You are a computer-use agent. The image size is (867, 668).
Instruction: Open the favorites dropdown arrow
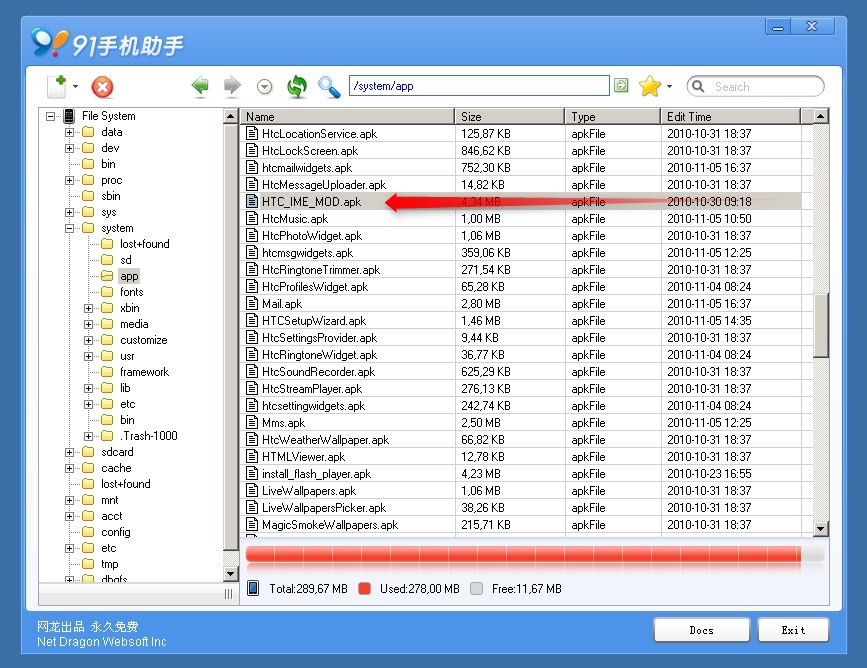[x=669, y=86]
